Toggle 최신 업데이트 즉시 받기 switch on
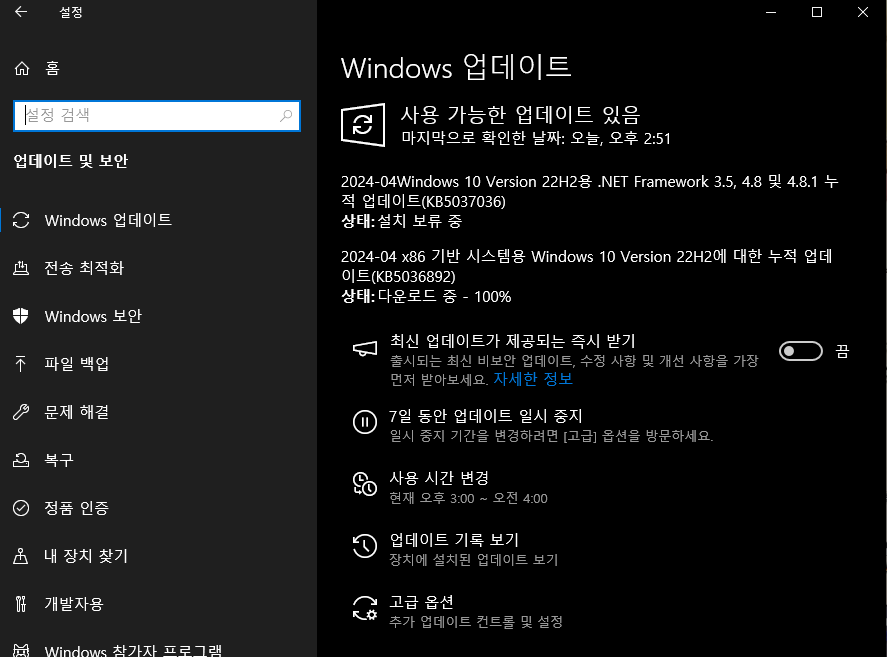 point(800,351)
